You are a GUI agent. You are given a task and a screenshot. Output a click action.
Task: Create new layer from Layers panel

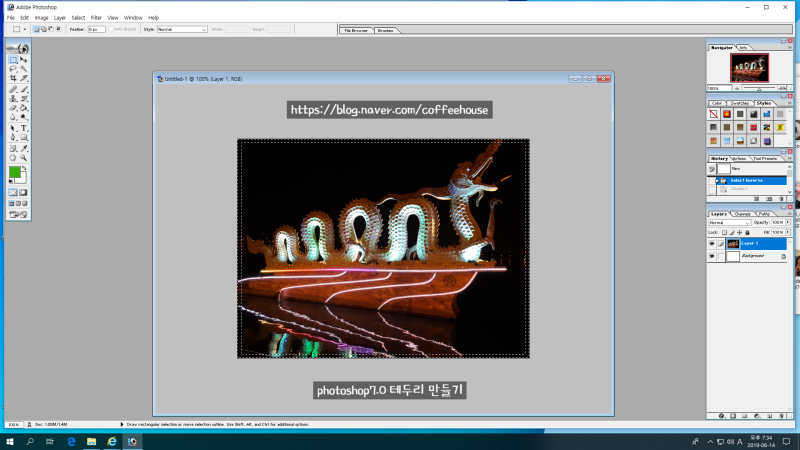pos(769,416)
